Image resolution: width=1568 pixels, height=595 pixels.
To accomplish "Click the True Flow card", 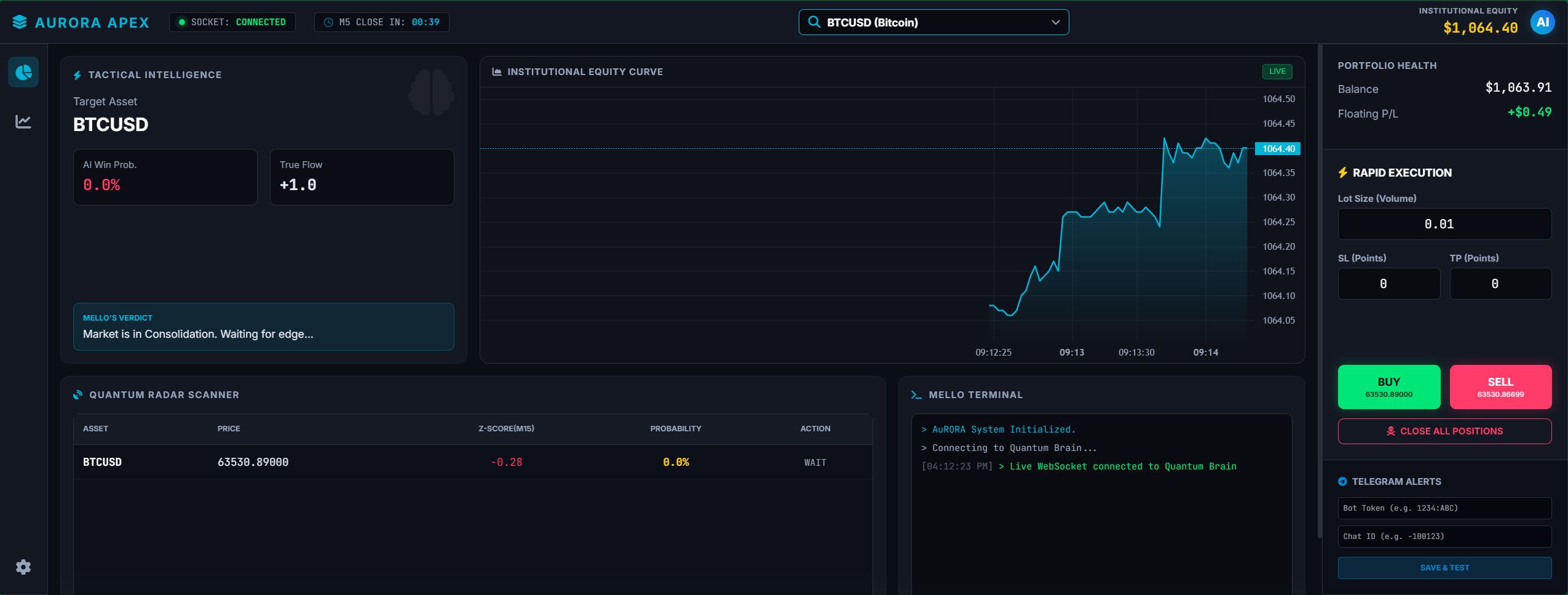I will click(x=362, y=177).
